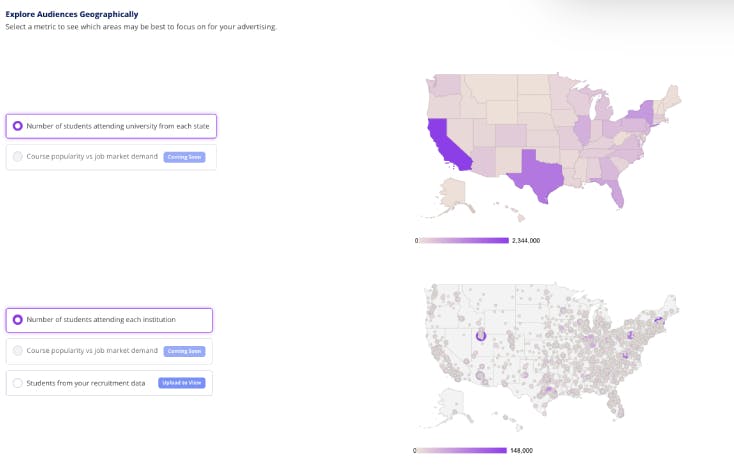Select lower Course popularity vs job market demand
Image resolution: width=734 pixels, height=468 pixels.
coord(109,351)
